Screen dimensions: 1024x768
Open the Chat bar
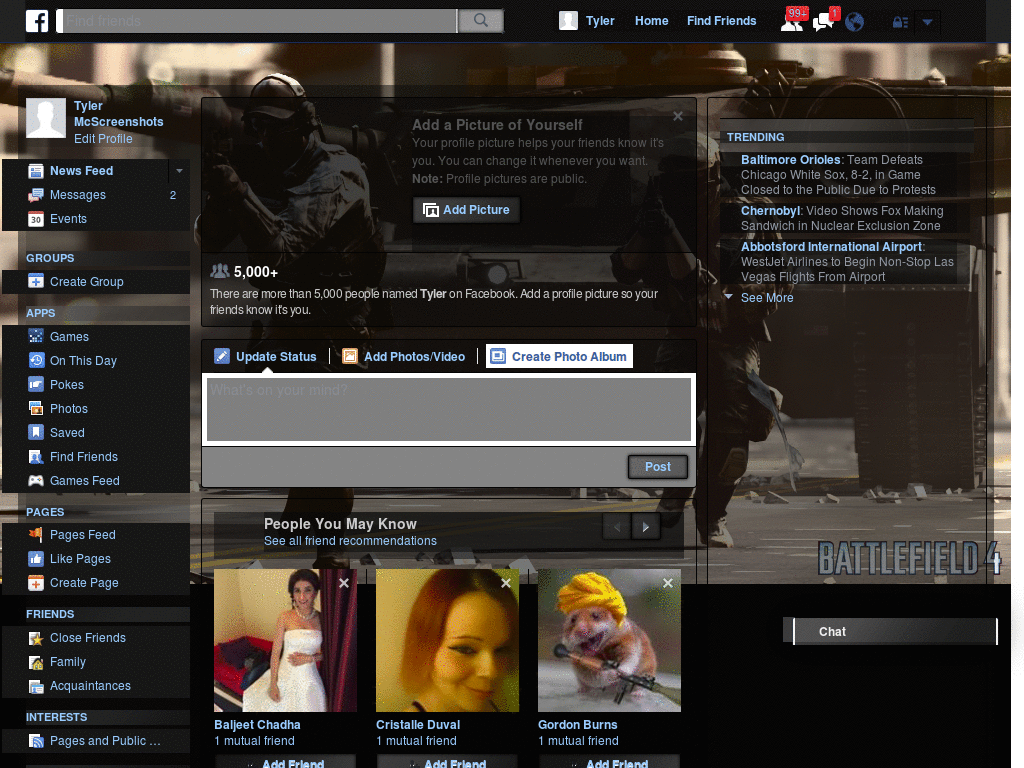point(895,632)
